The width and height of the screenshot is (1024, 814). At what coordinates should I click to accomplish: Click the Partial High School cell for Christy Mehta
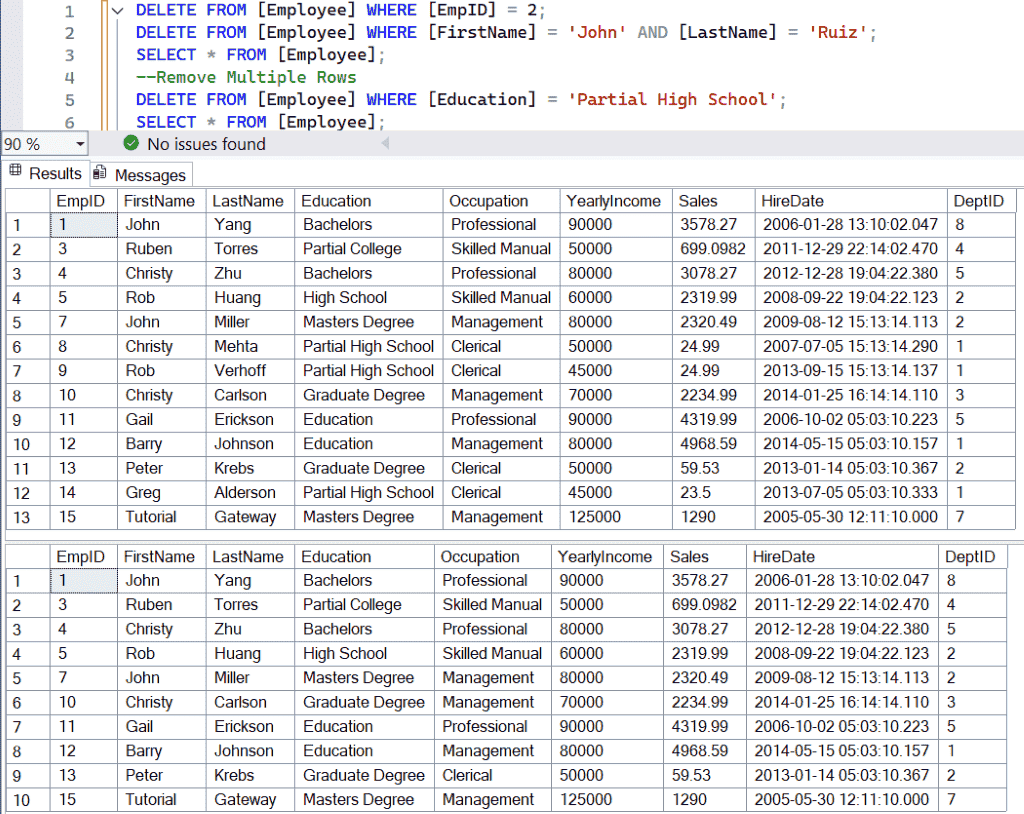coord(368,346)
